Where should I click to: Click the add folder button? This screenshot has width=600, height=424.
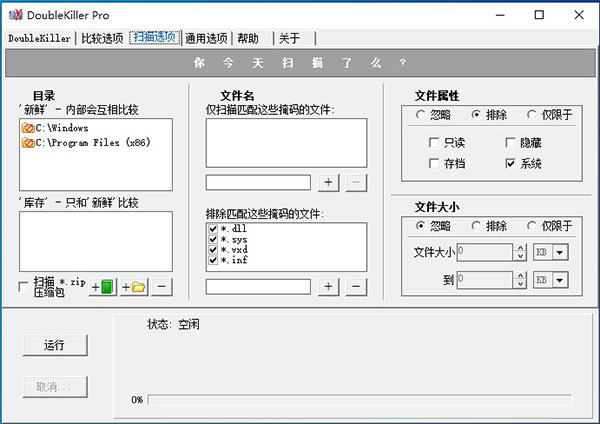click(133, 287)
